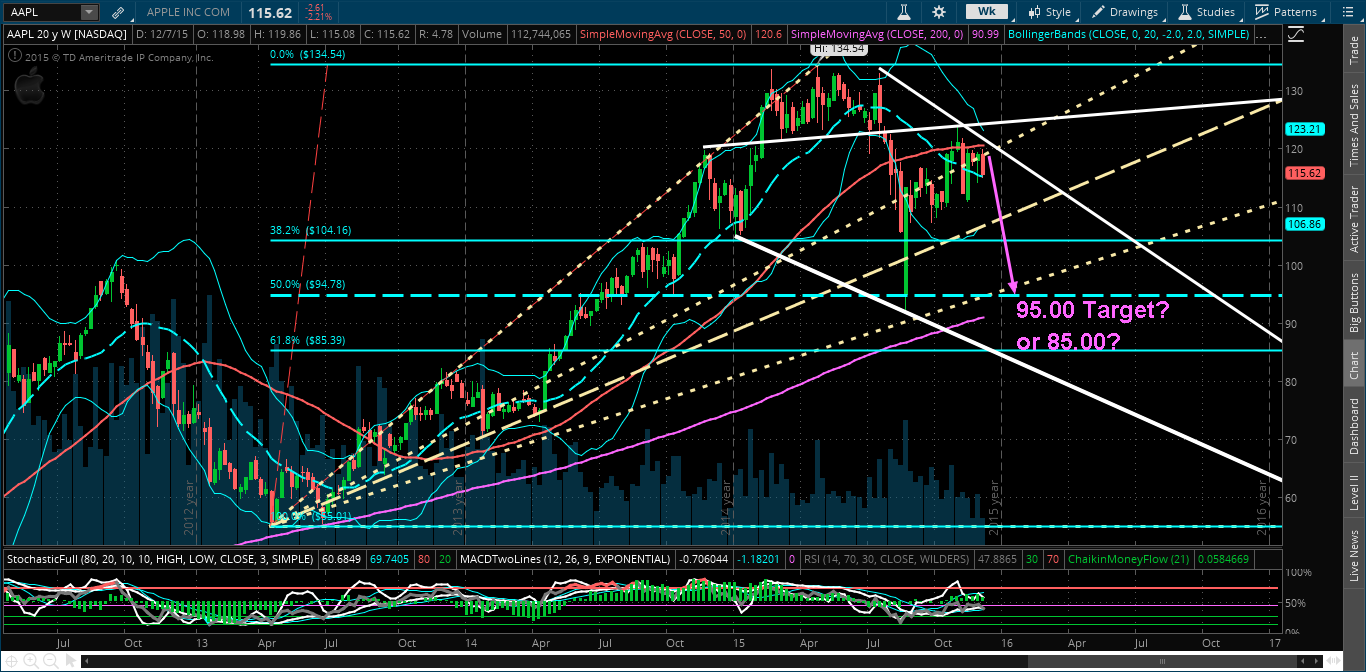Click the exclamation info icon near copyright
This screenshot has height=672, width=1366.
coord(16,57)
